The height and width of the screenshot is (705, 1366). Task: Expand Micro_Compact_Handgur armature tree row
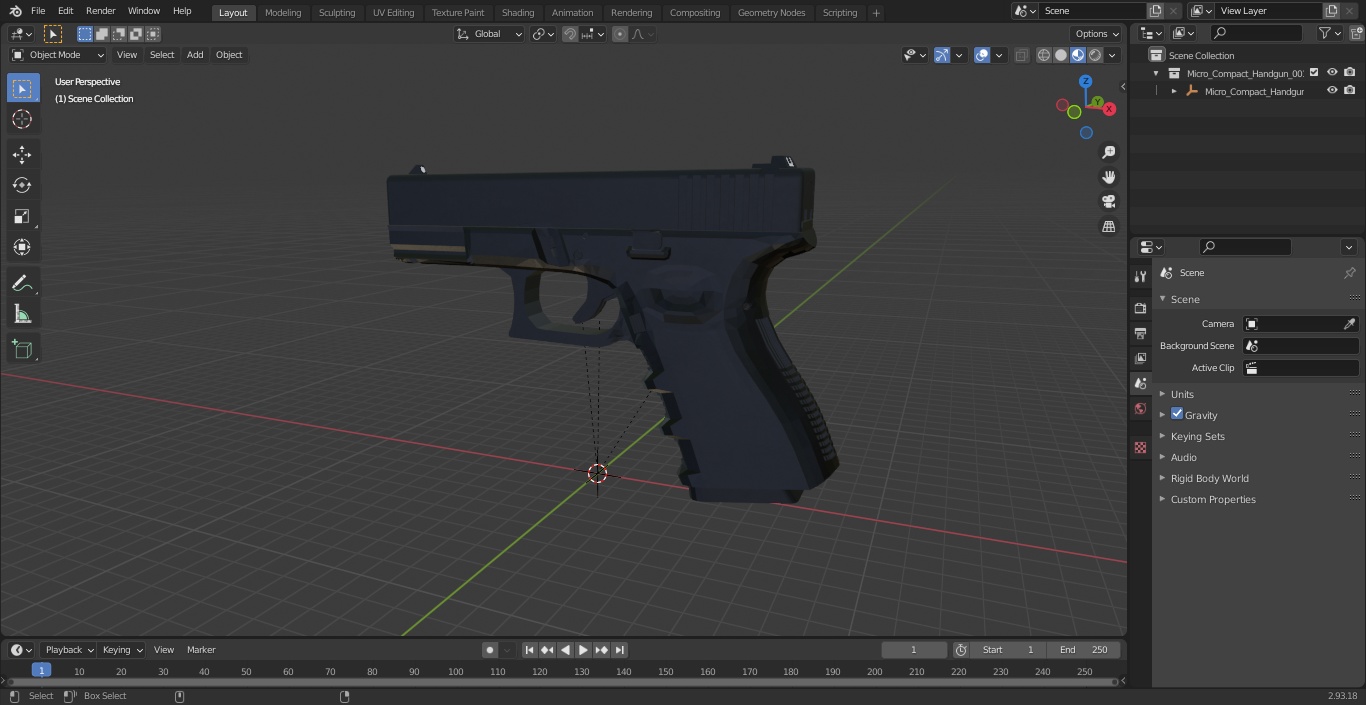click(x=1174, y=91)
